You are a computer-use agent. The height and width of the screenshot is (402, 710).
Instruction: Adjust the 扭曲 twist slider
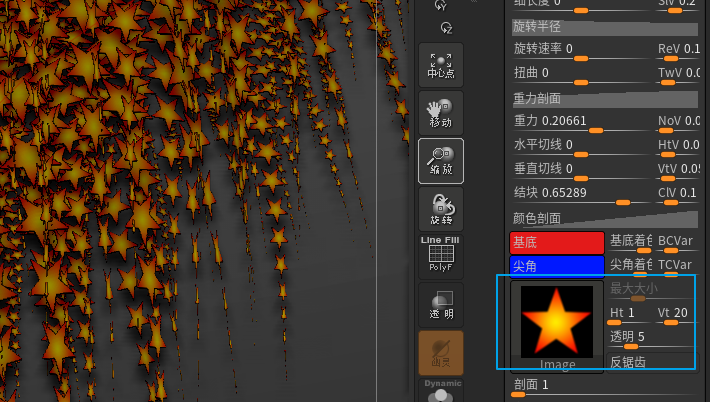[582, 75]
